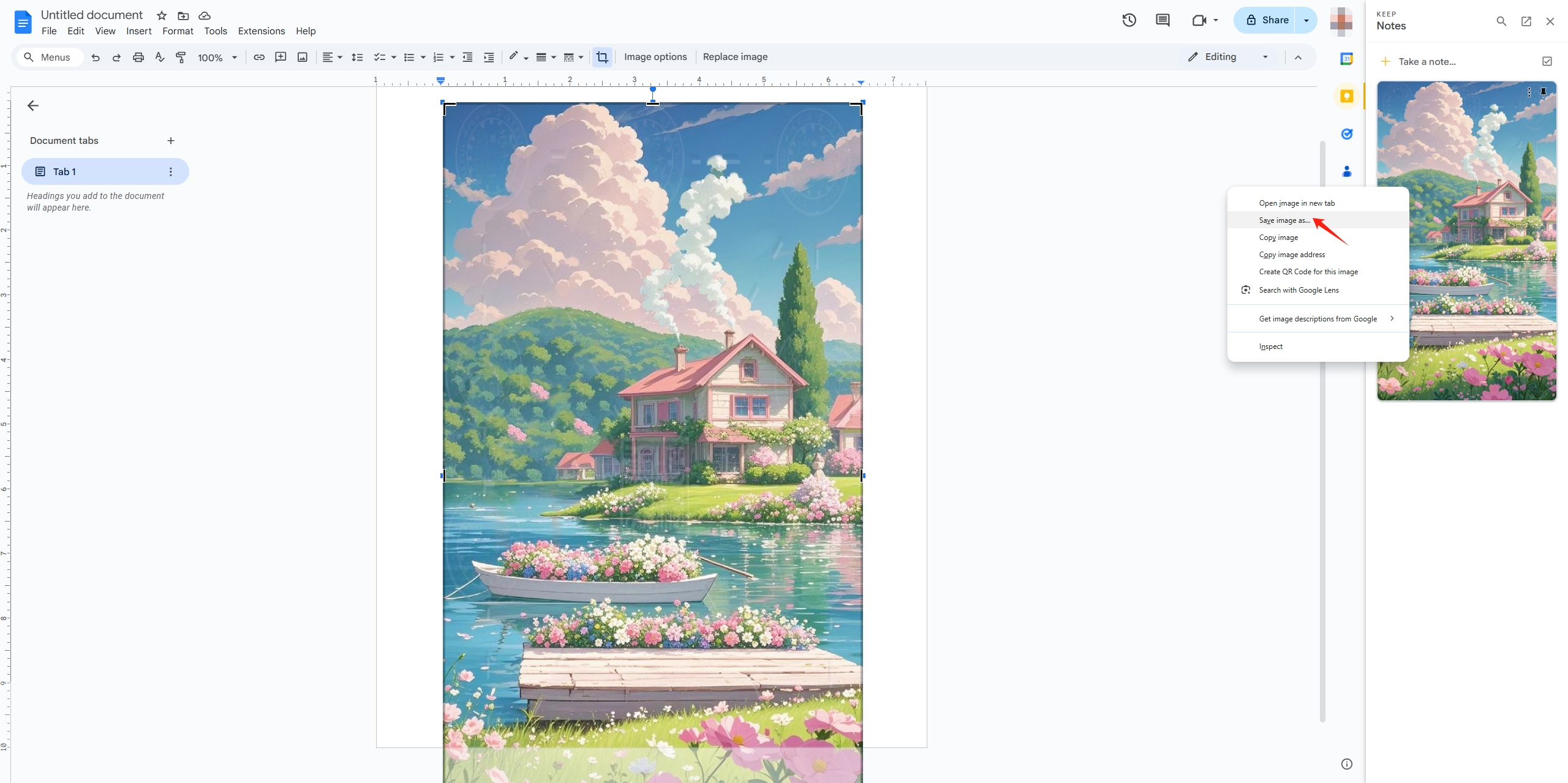Image resolution: width=1568 pixels, height=783 pixels.
Task: Click the image insertion icon
Action: click(x=302, y=57)
